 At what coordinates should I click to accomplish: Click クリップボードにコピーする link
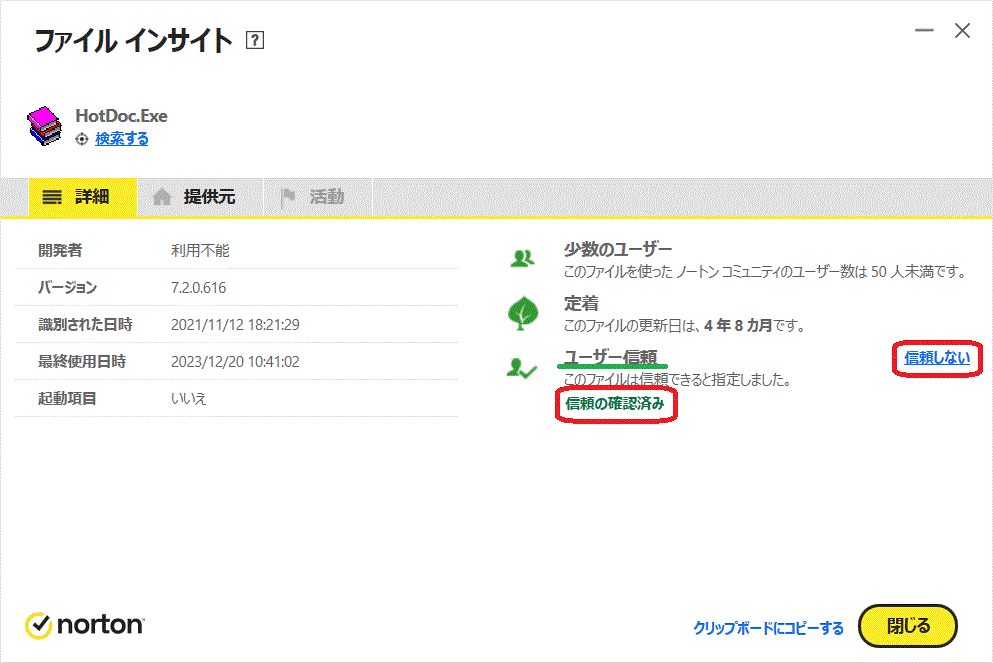[768, 628]
